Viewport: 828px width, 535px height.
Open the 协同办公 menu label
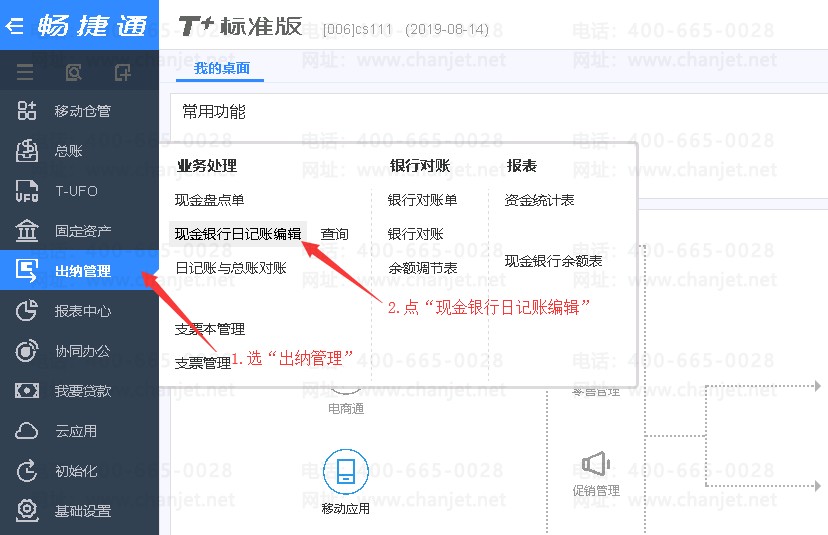(x=83, y=351)
